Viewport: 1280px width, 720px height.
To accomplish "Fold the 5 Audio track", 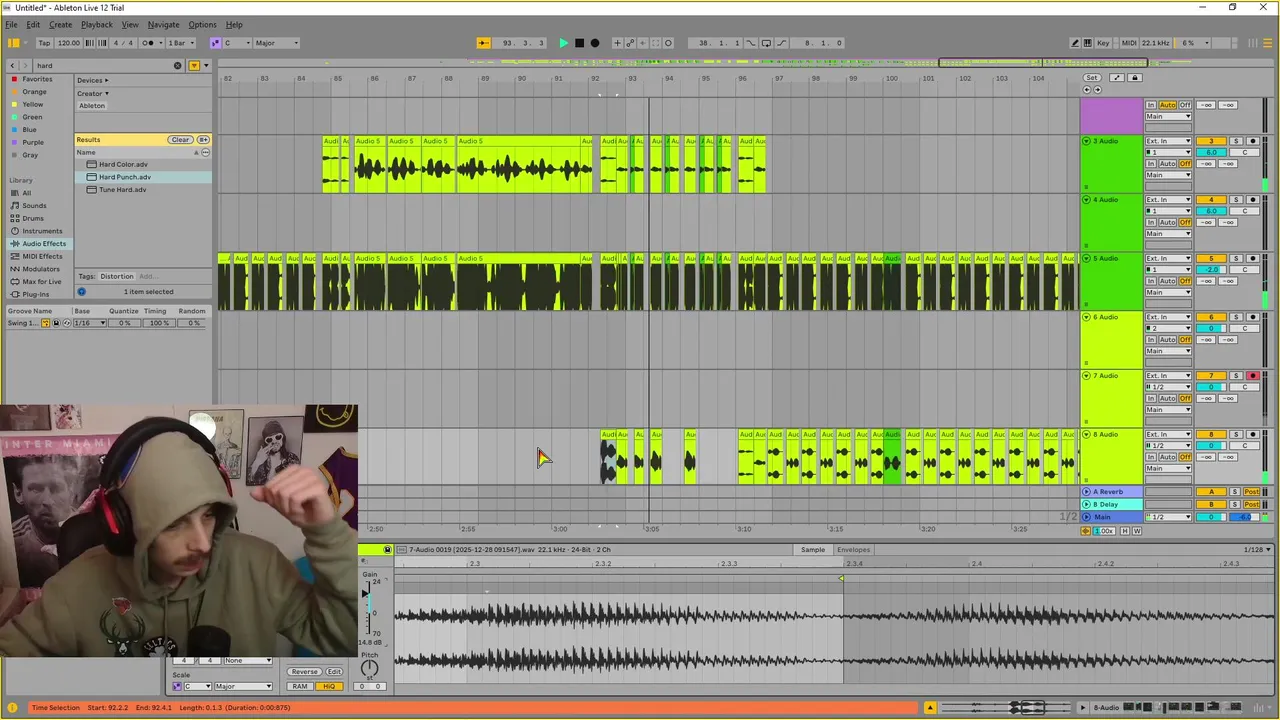I will pos(1086,258).
